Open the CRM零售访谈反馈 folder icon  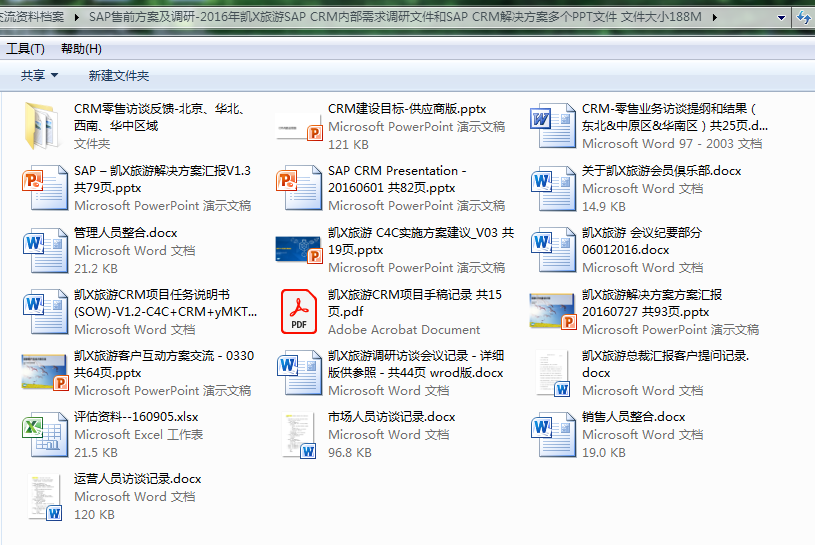point(41,126)
